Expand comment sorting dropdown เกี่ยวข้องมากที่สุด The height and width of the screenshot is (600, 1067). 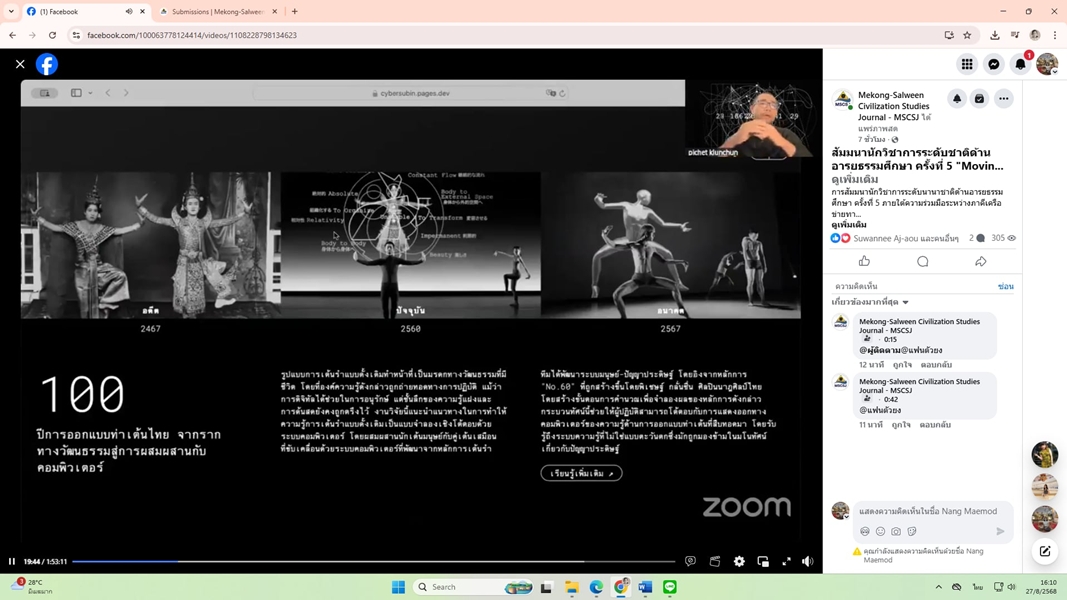point(870,302)
